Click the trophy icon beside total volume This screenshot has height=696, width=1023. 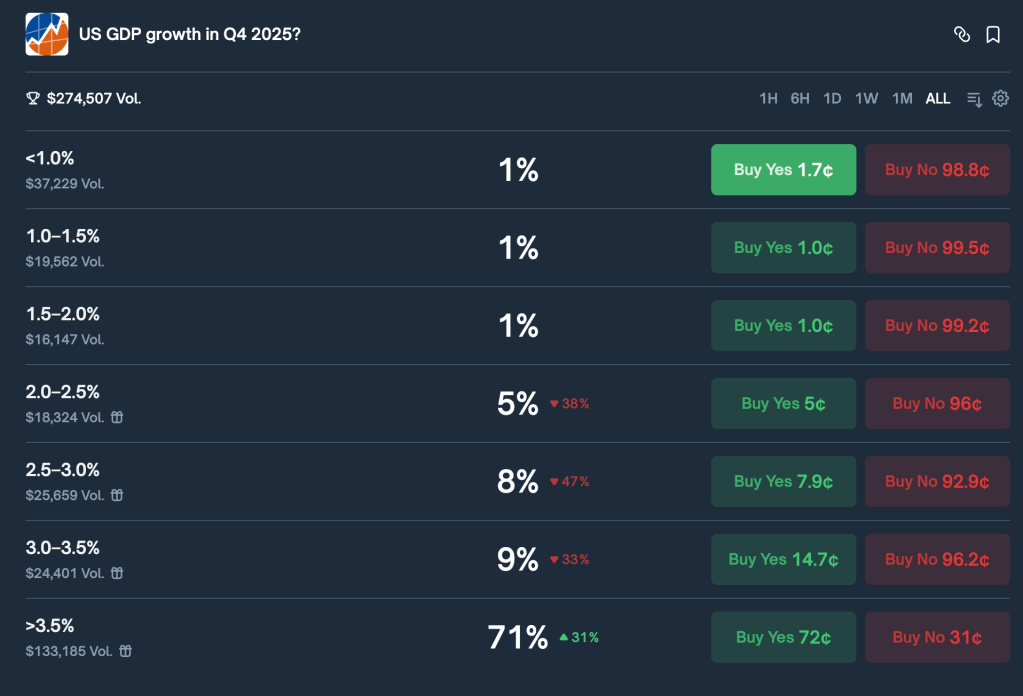click(33, 99)
